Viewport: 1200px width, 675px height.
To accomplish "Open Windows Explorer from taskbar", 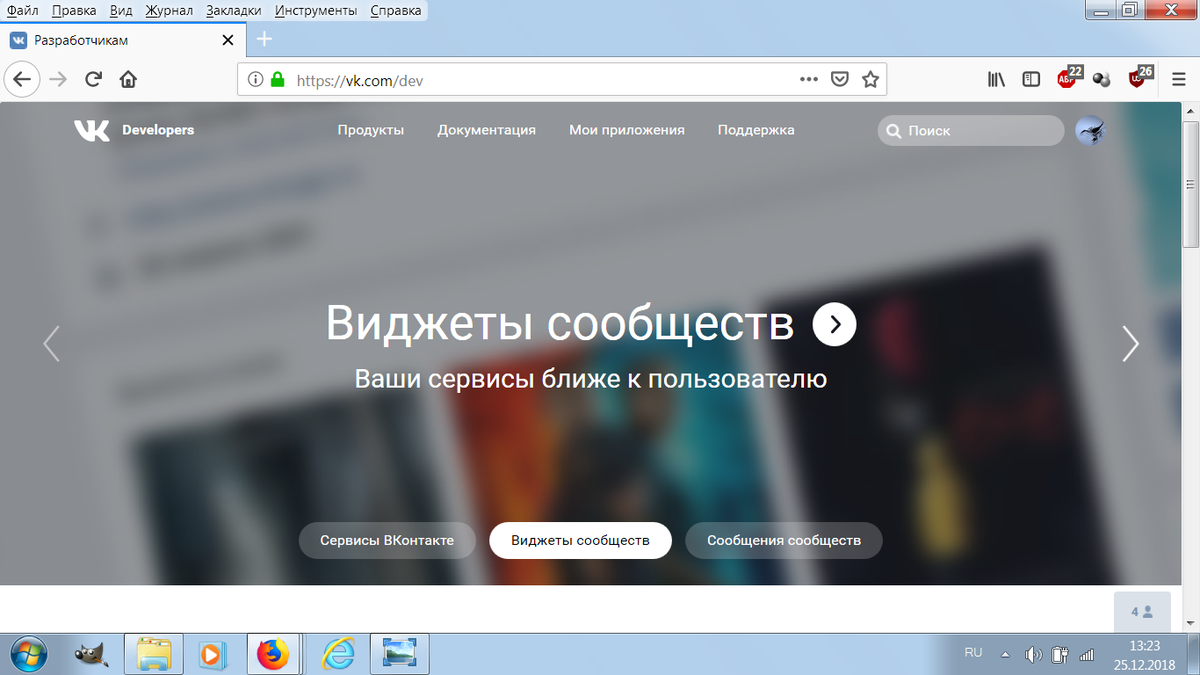I will coord(154,654).
